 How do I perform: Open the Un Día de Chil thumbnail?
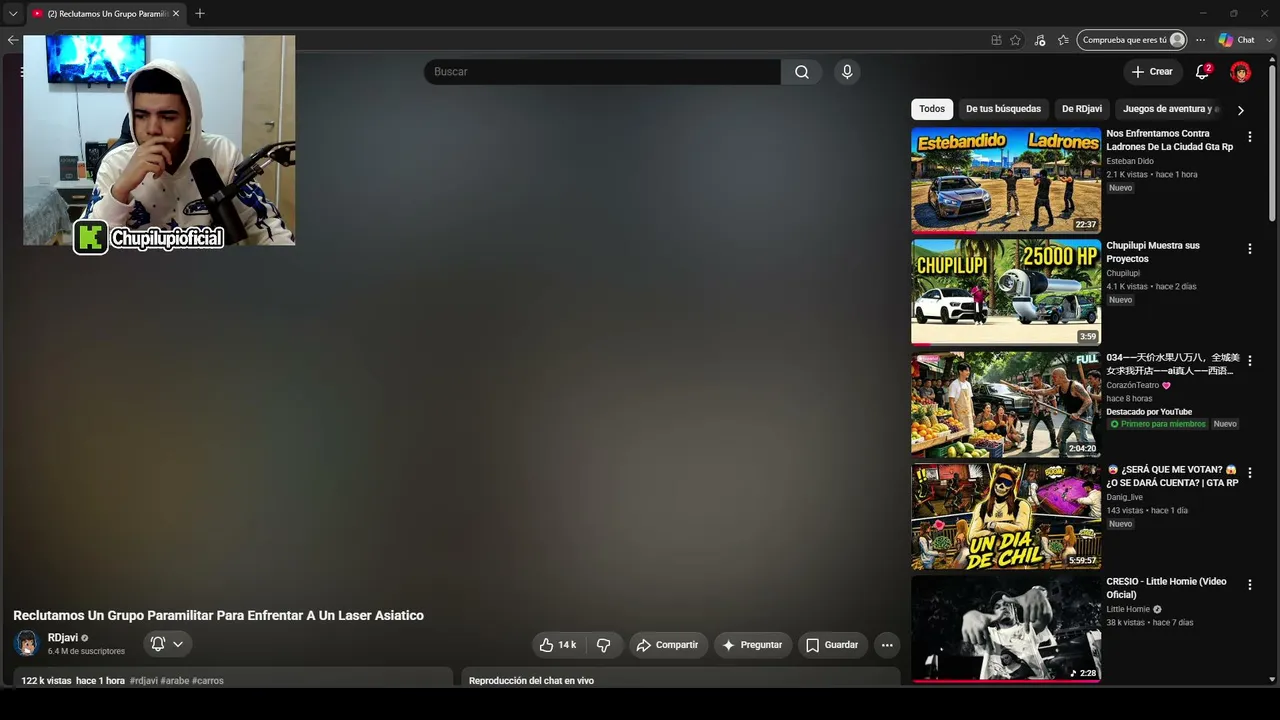(1006, 516)
